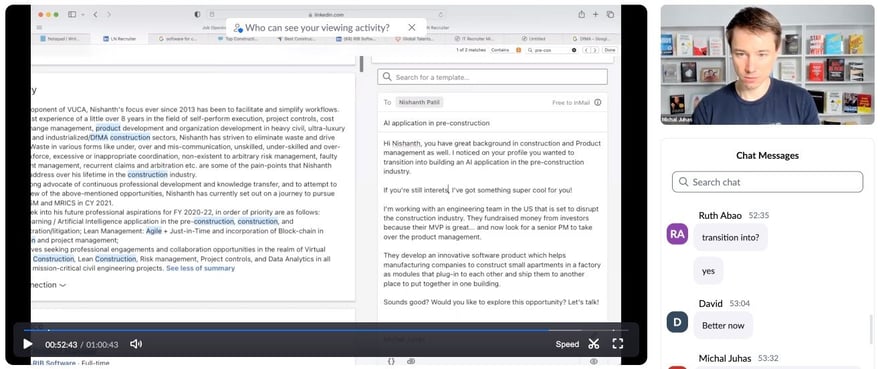Edit the 'AI application in pre-construction' subject
880x369 pixels.
click(x=437, y=123)
